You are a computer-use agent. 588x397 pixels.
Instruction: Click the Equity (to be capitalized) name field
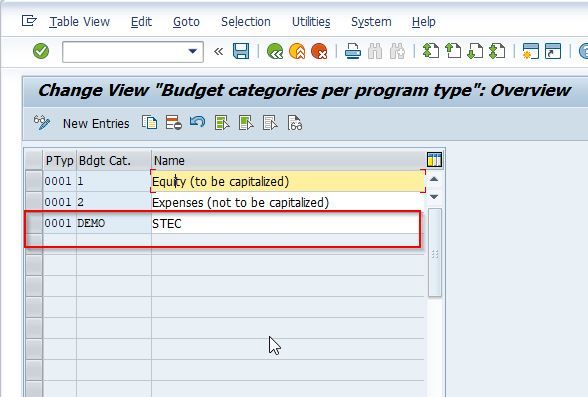[x=288, y=181]
